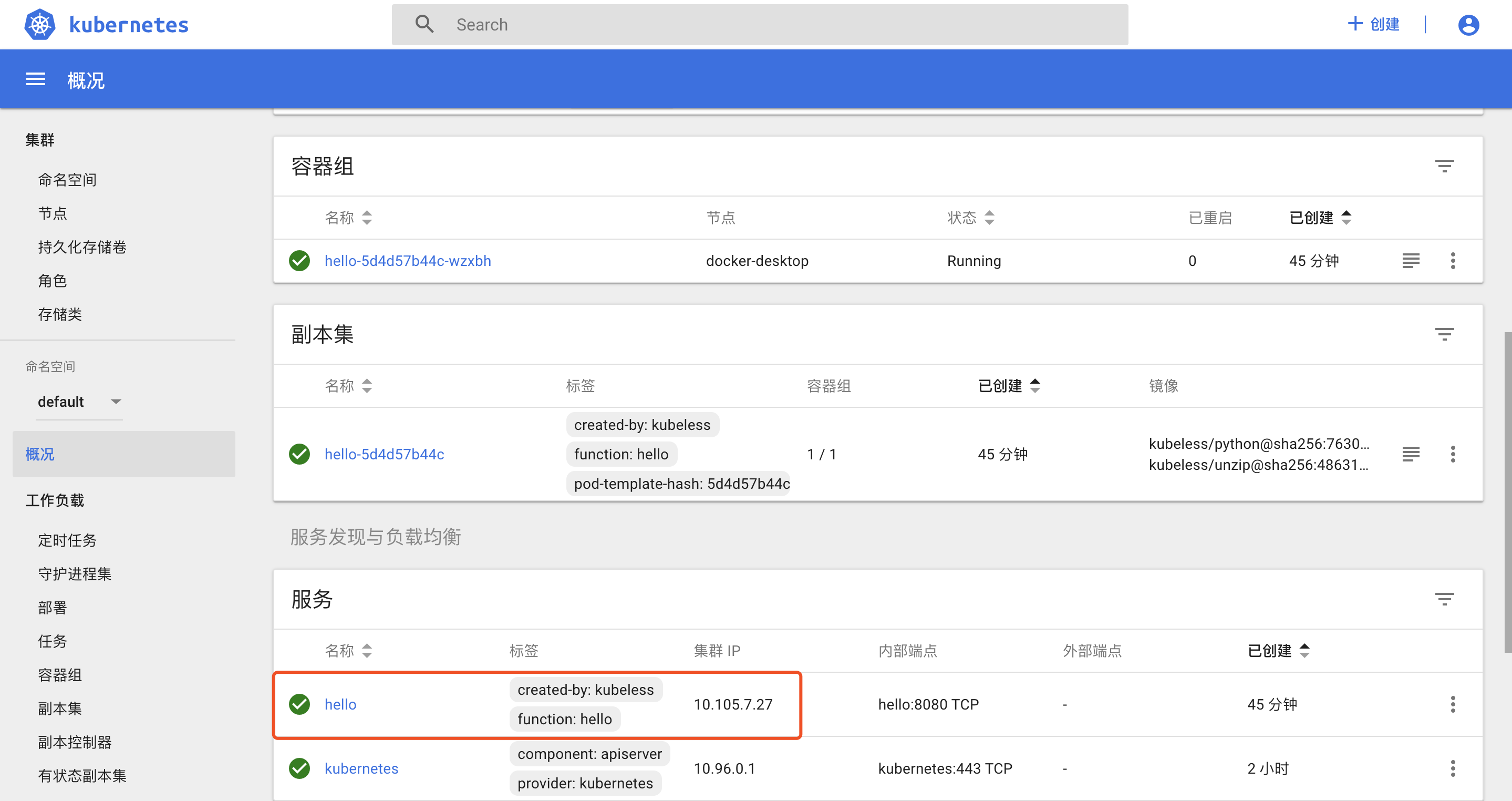
Task: Open the default namespace dropdown
Action: click(x=79, y=402)
